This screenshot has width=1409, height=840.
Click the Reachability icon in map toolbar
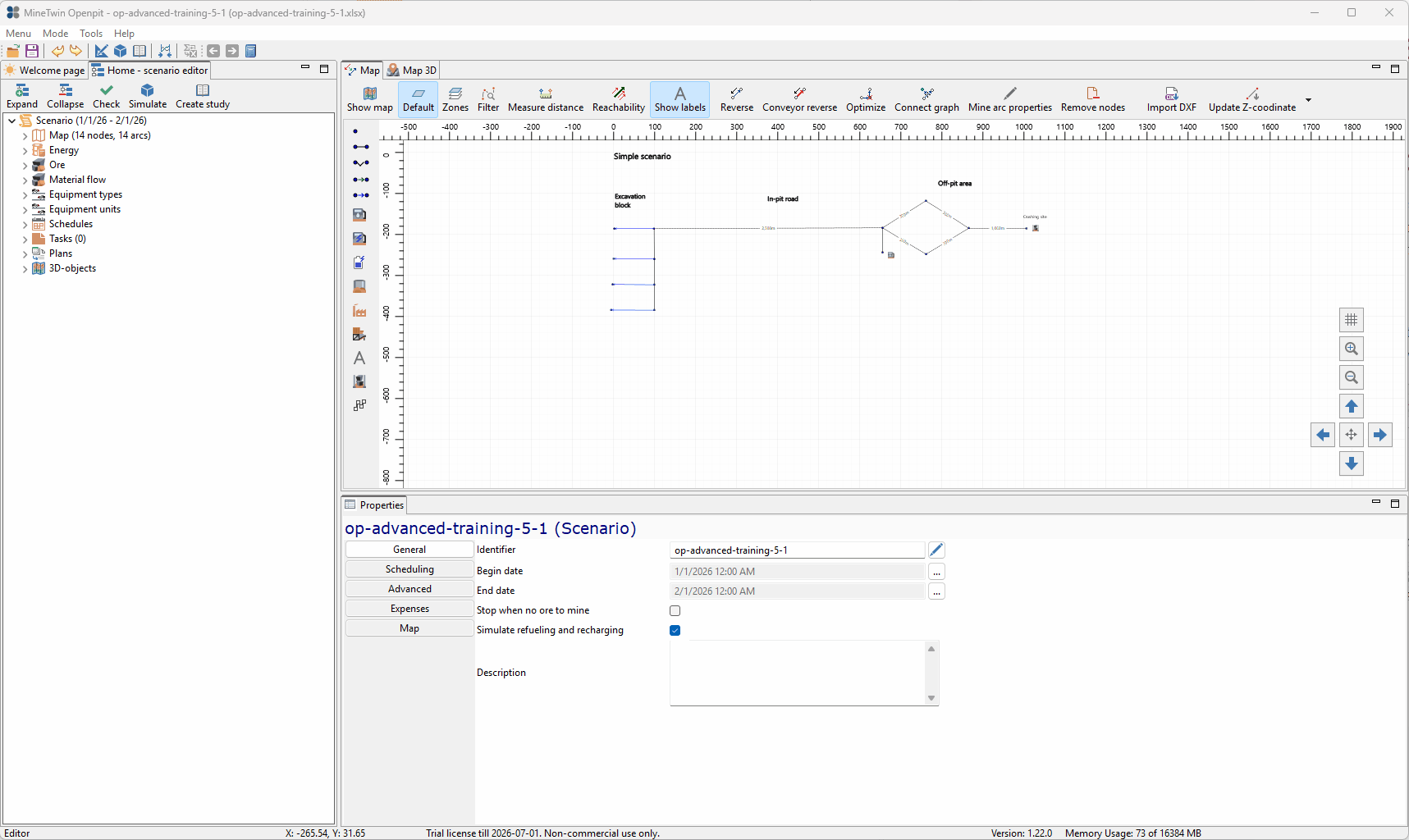(619, 99)
